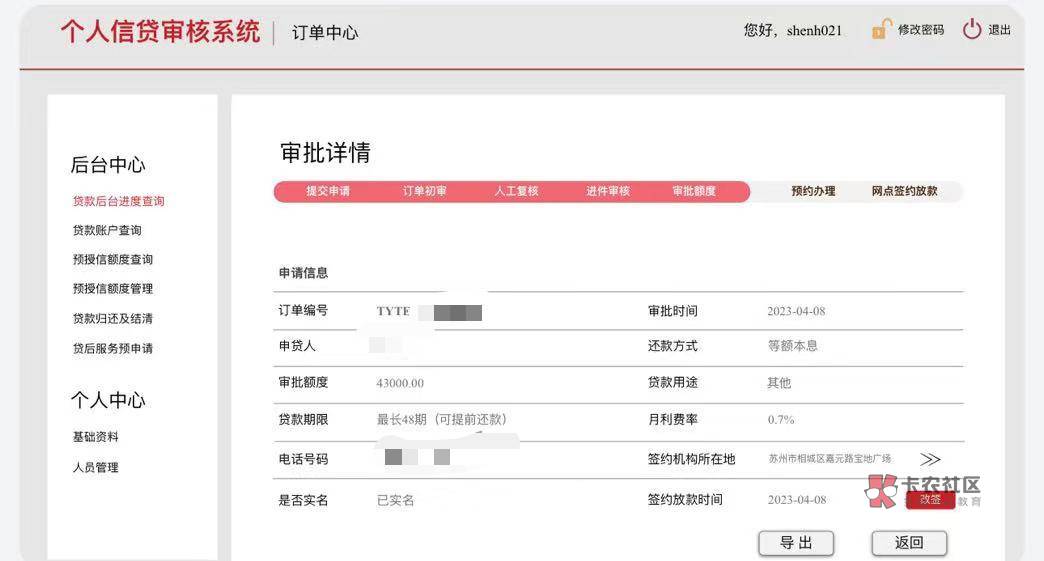Open 贷款归还及结清 menu item

(x=113, y=318)
